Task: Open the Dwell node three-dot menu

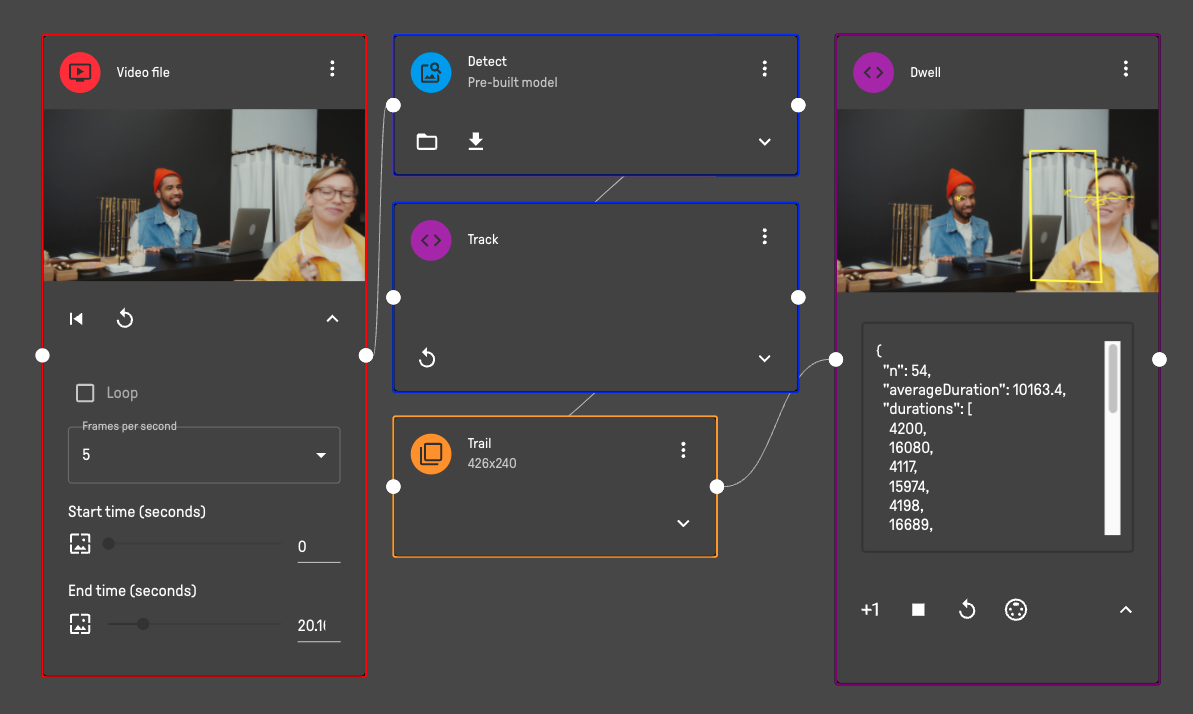Action: pos(1126,69)
